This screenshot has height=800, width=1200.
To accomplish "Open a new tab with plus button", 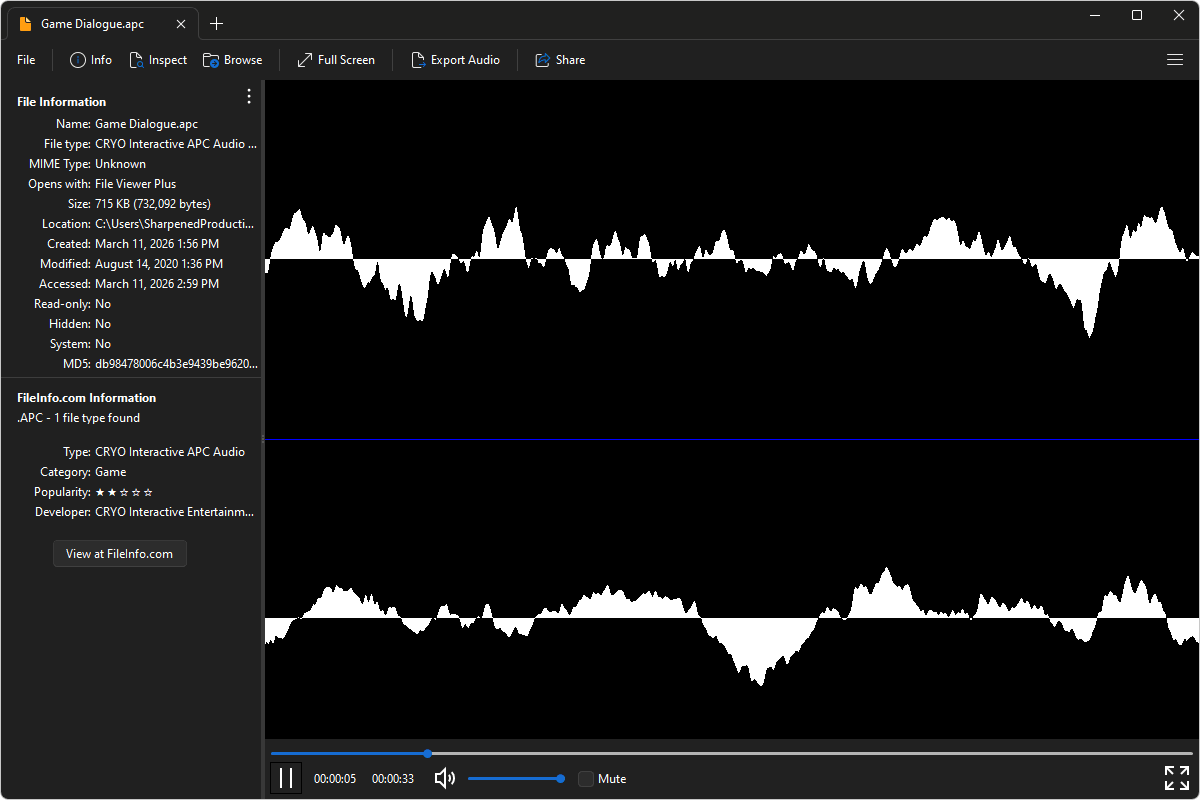I will [x=217, y=23].
